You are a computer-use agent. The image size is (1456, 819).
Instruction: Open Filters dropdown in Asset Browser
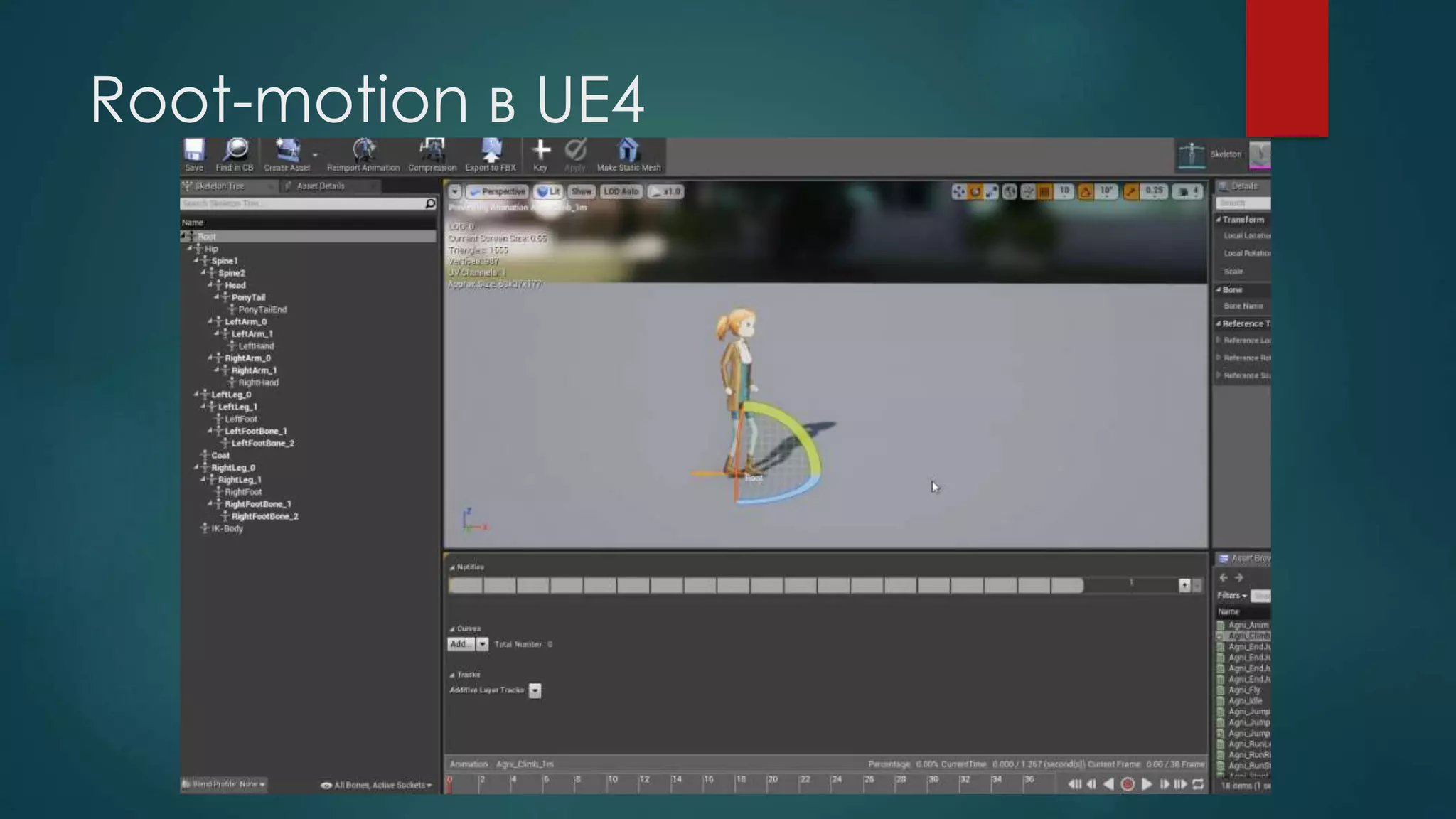tap(1232, 596)
